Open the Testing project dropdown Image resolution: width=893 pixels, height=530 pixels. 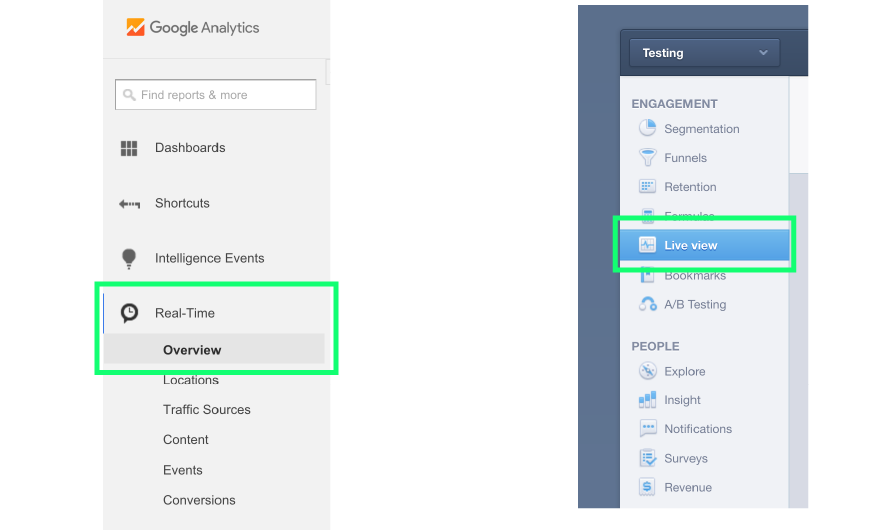click(x=704, y=53)
